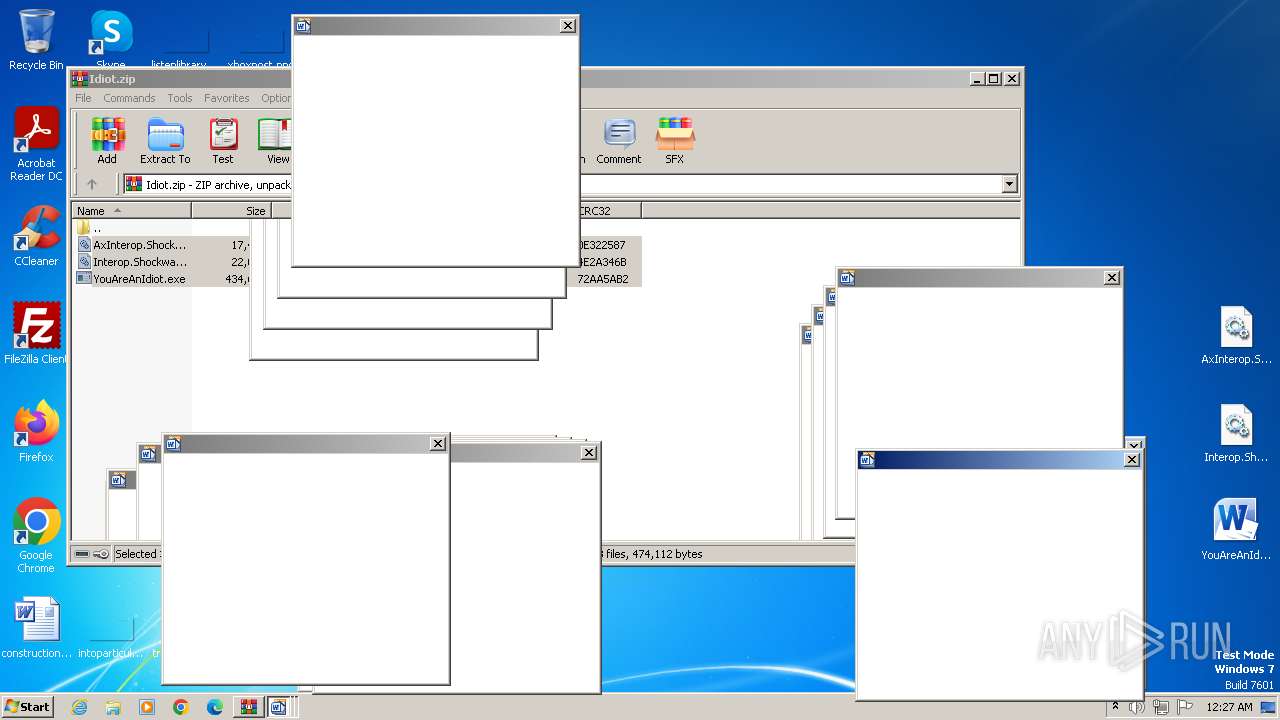Click the Add button in WinRAR toolbar
The height and width of the screenshot is (720, 1280).
click(x=107, y=141)
